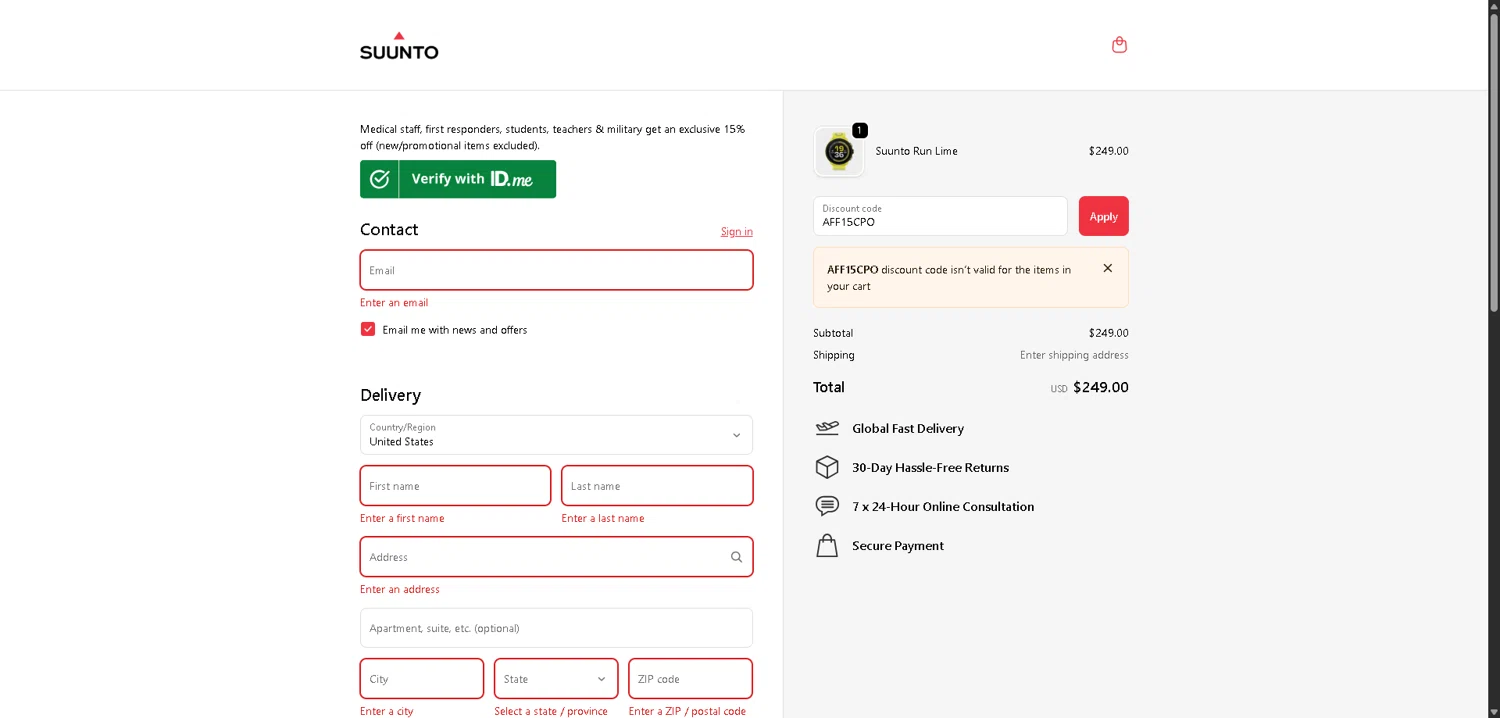Open the State dropdown
This screenshot has width=1500, height=718.
(x=556, y=679)
